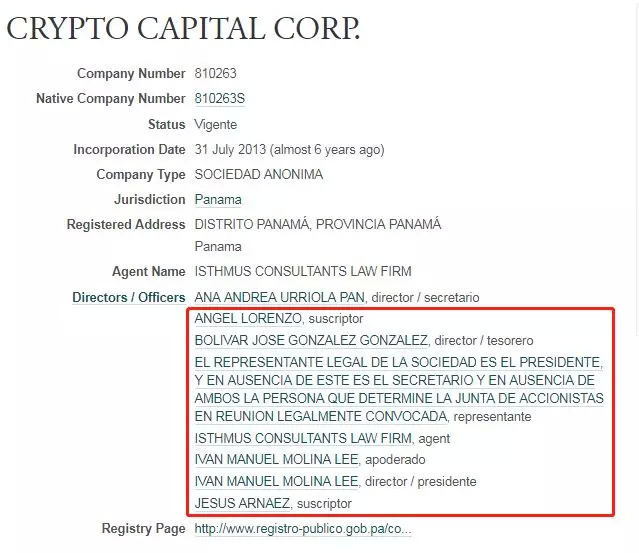
Task: Click the Vigente status value
Action: 216,125
